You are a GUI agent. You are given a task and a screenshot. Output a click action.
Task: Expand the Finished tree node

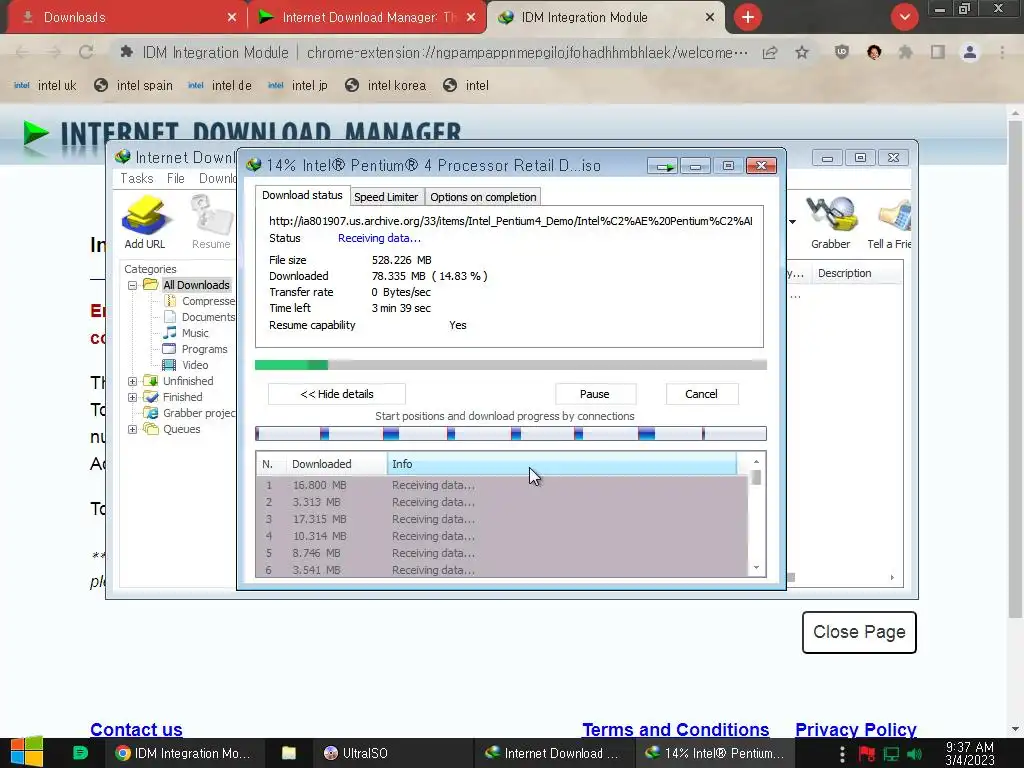(x=133, y=397)
